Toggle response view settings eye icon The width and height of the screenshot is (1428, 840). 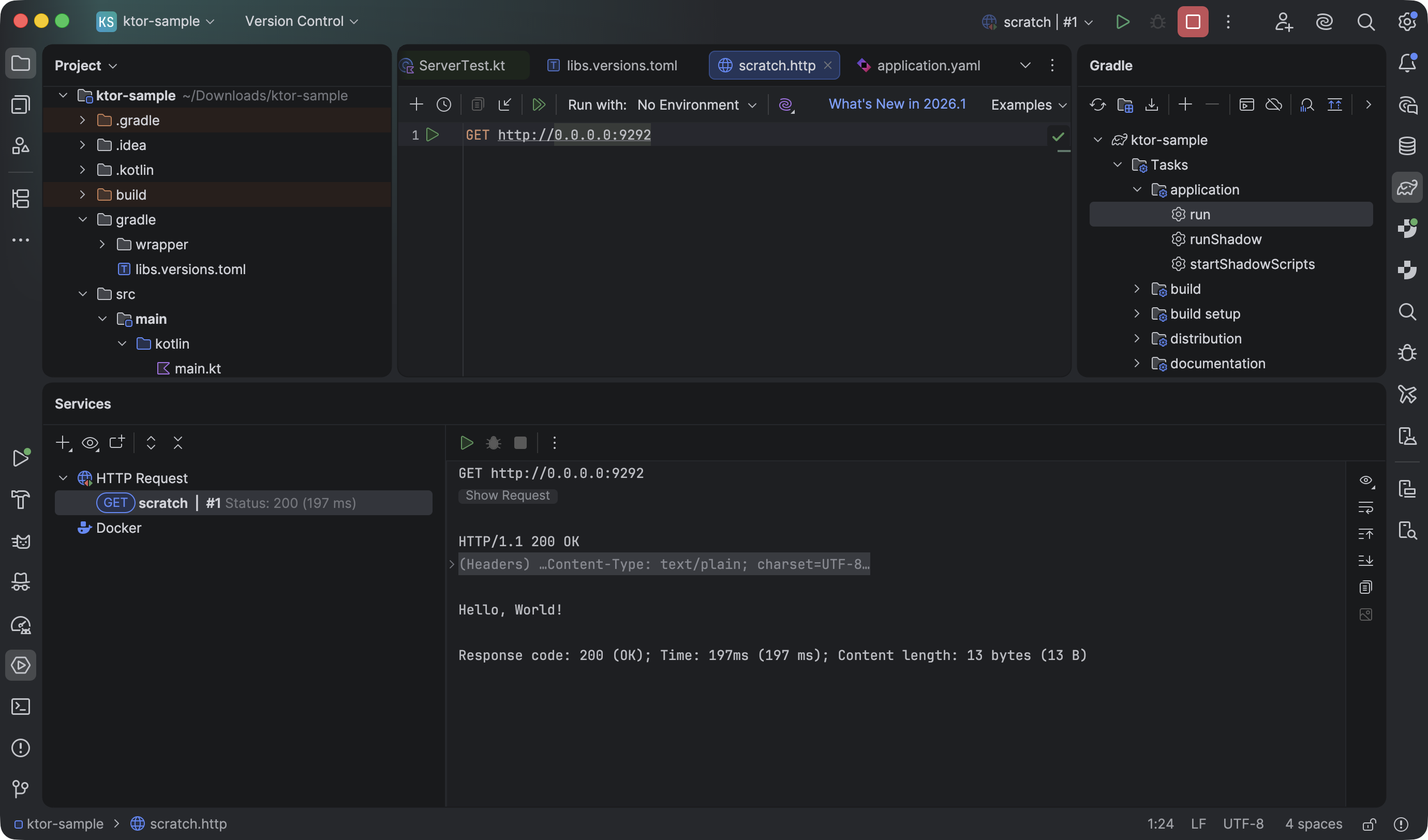[x=1366, y=481]
